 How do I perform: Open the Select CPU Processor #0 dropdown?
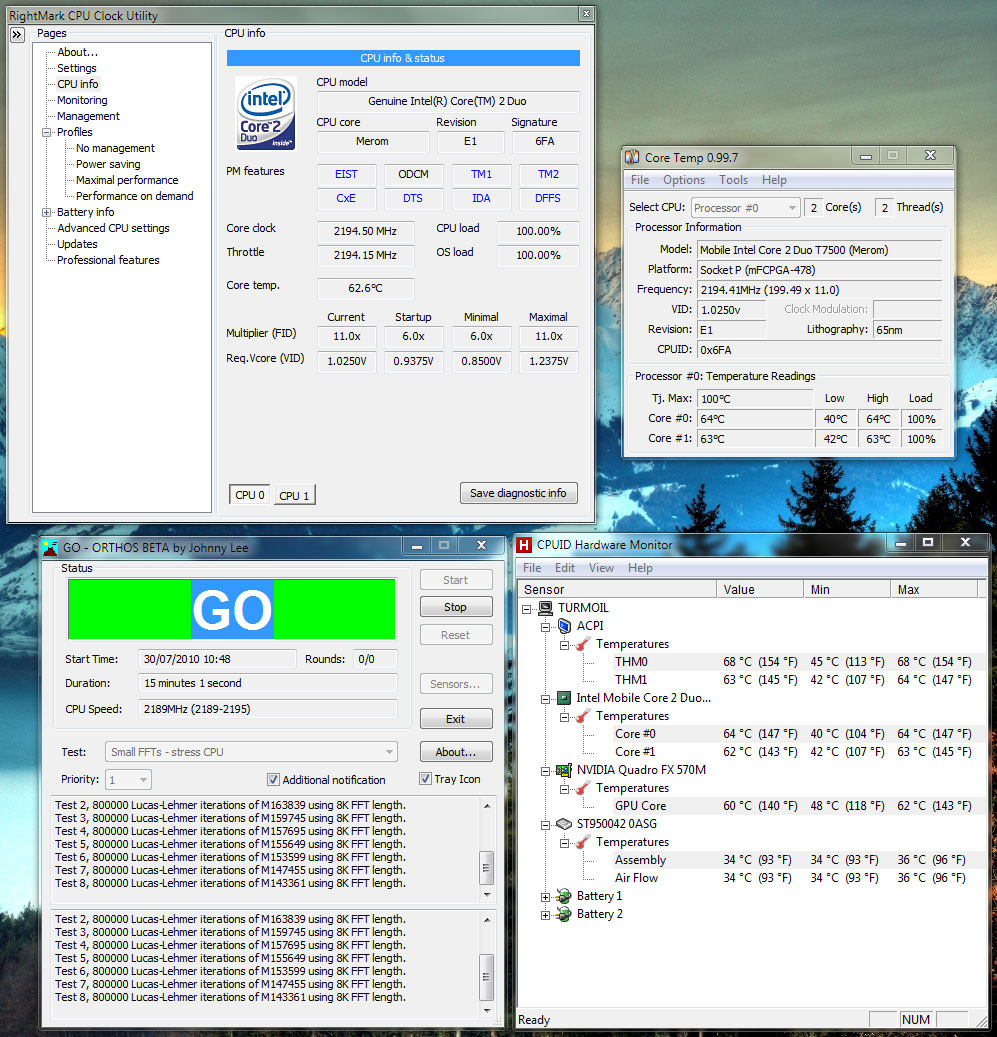click(x=791, y=208)
